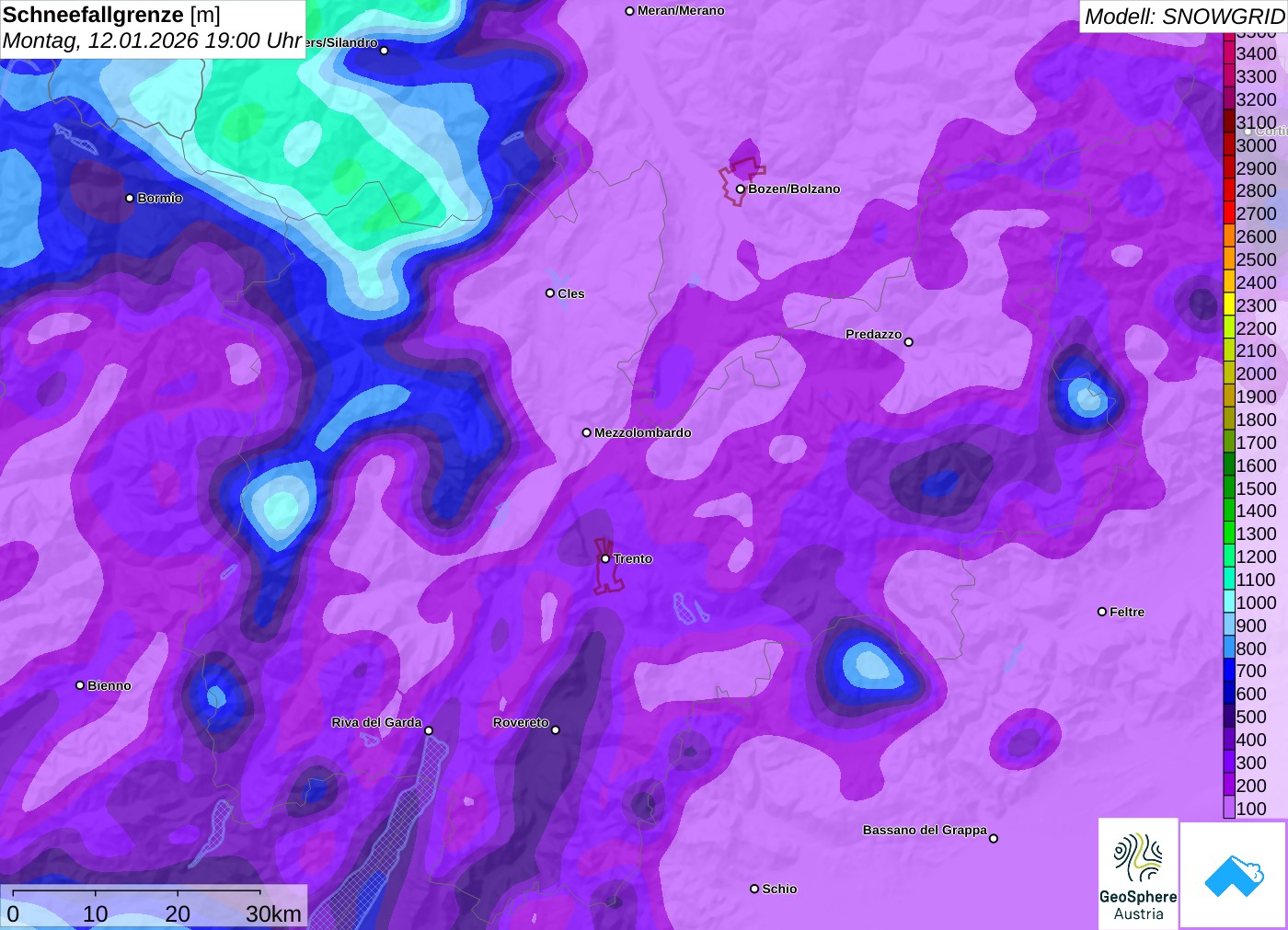1288x930 pixels.
Task: Click the GeoSphere Austria logo
Action: click(1138, 874)
